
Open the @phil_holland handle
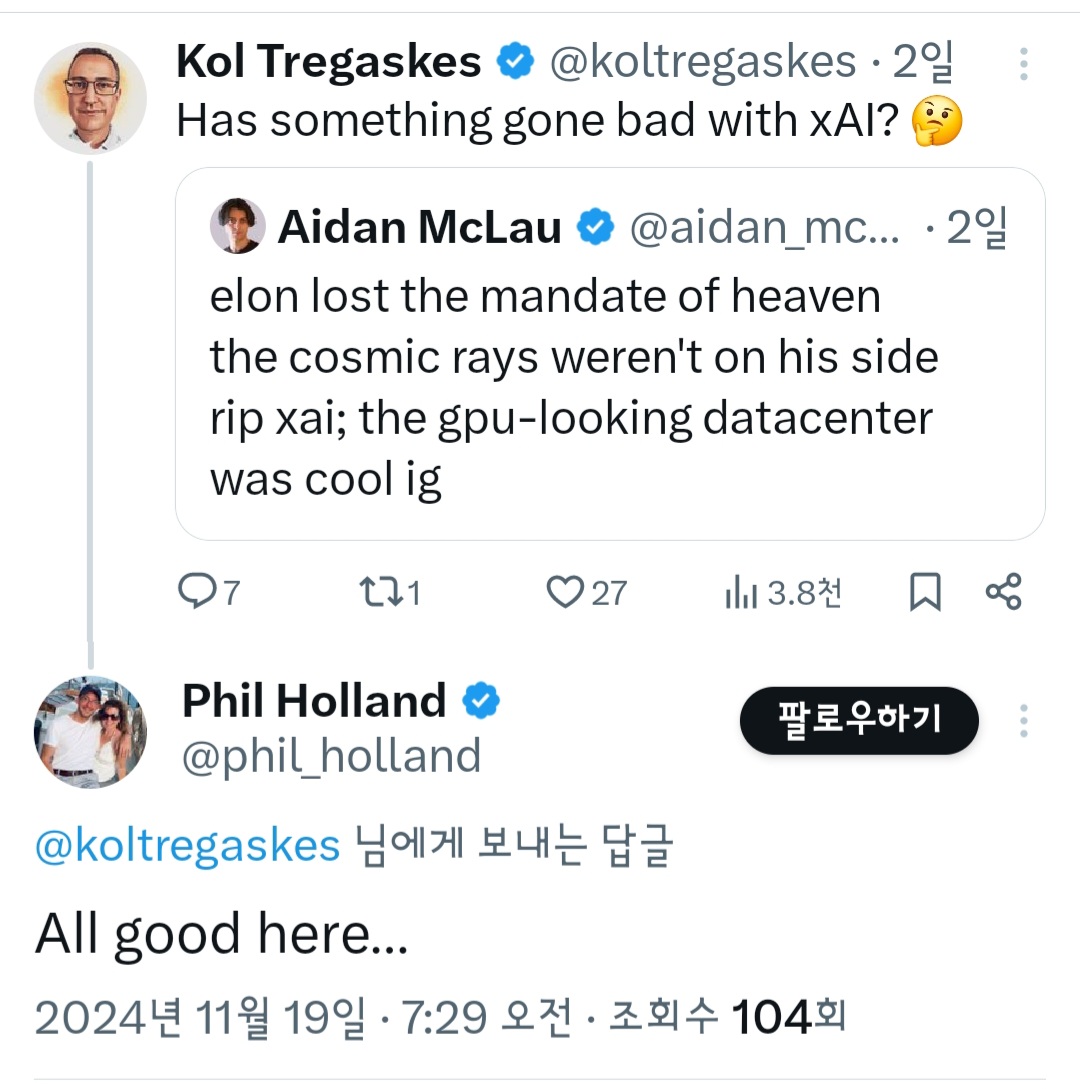click(331, 756)
